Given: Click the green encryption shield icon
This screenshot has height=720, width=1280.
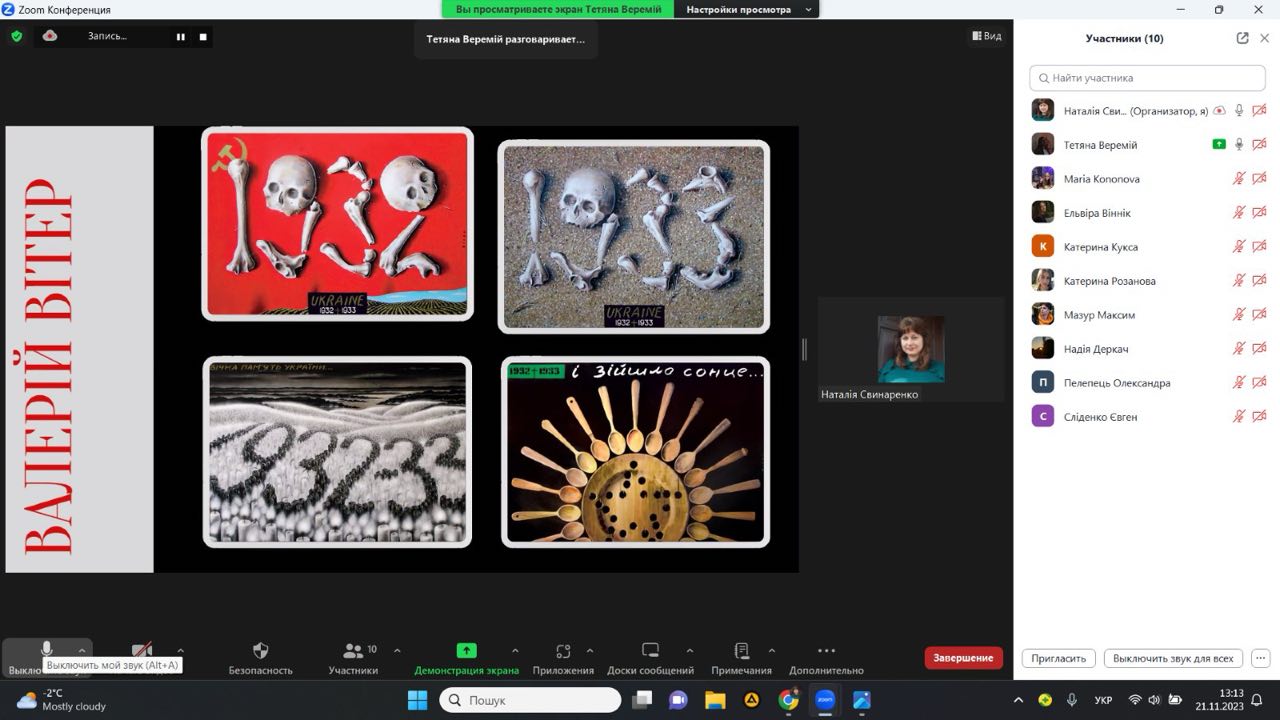Looking at the screenshot, I should coord(16,36).
